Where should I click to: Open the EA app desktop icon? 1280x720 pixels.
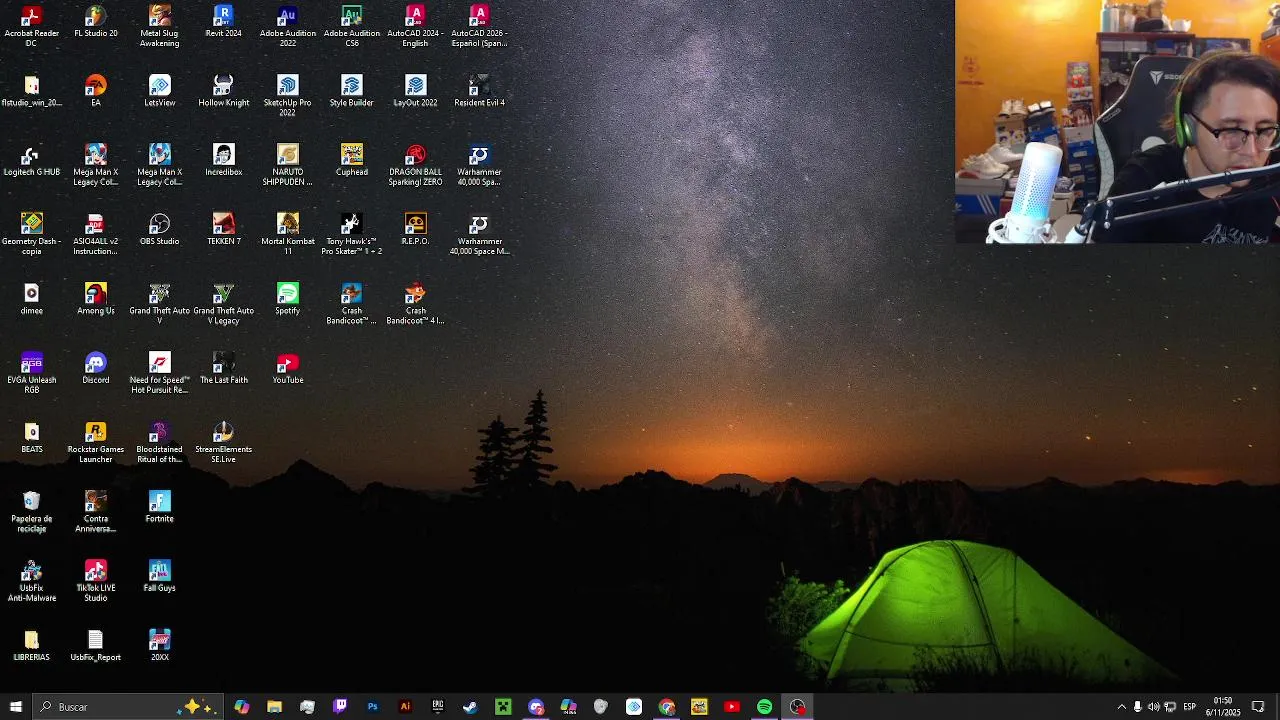tap(96, 91)
